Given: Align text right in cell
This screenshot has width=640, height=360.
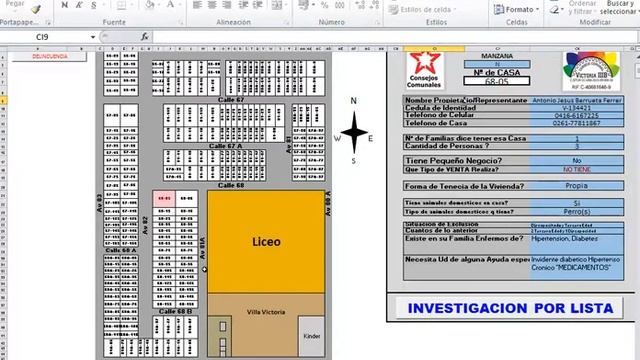Looking at the screenshot, I should pos(227,5).
